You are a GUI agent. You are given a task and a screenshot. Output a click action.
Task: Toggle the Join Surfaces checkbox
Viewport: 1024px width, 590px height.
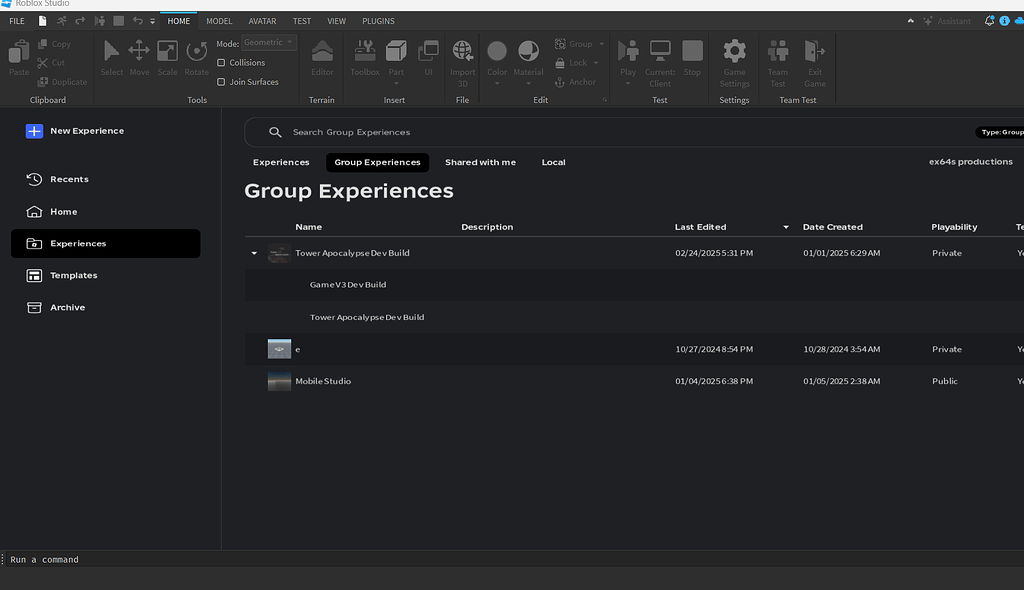pos(221,82)
